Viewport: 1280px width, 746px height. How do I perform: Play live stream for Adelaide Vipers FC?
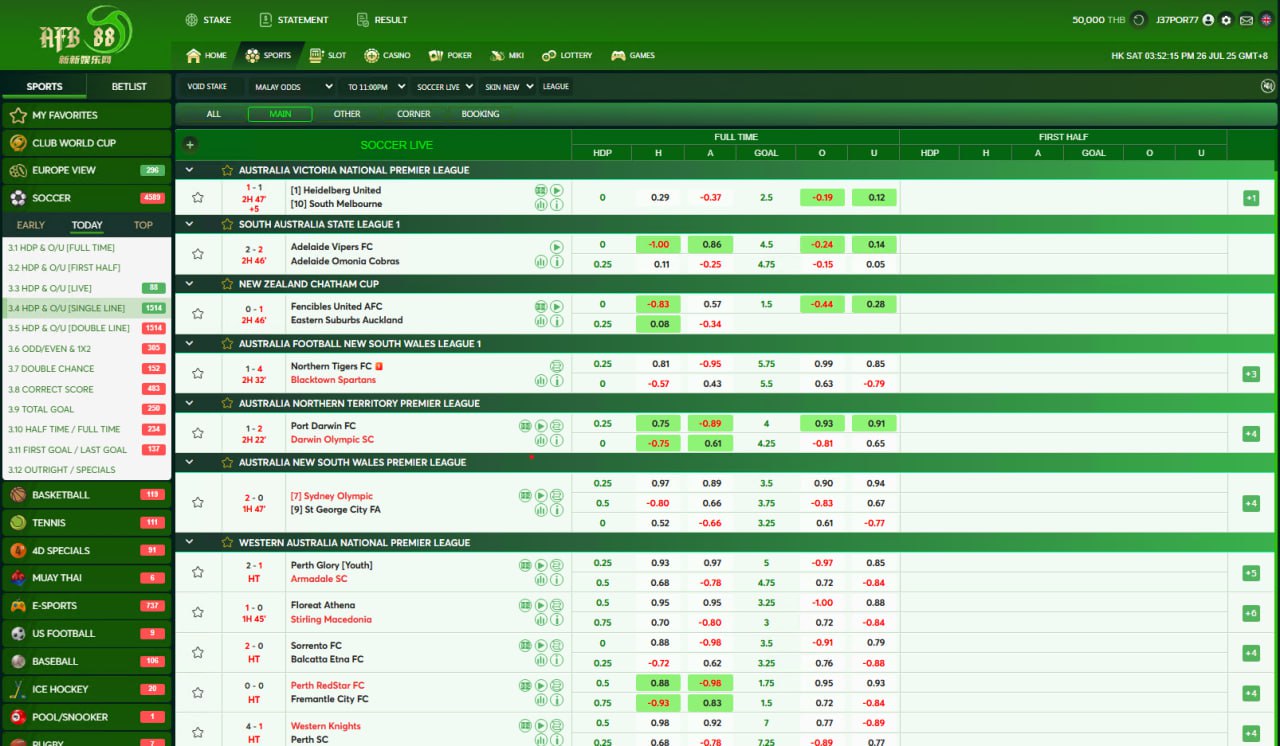(557, 247)
